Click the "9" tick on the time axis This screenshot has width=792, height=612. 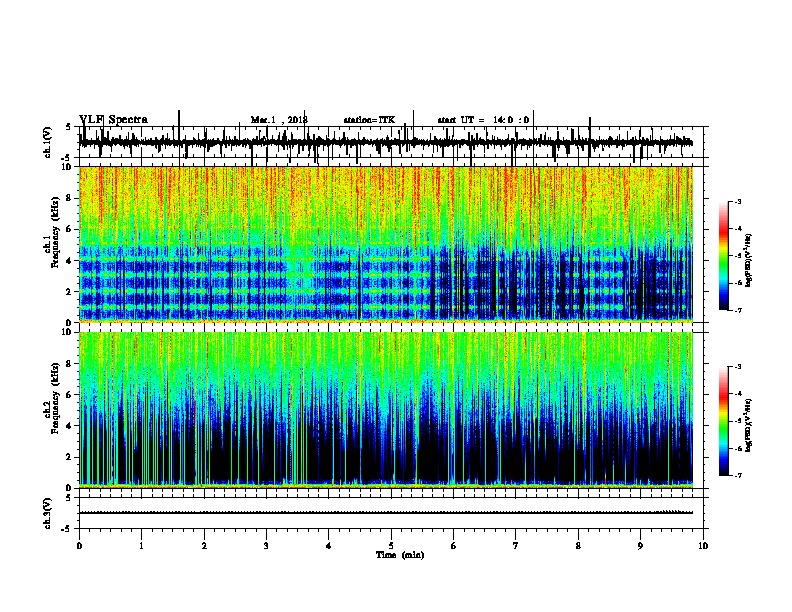coord(640,546)
